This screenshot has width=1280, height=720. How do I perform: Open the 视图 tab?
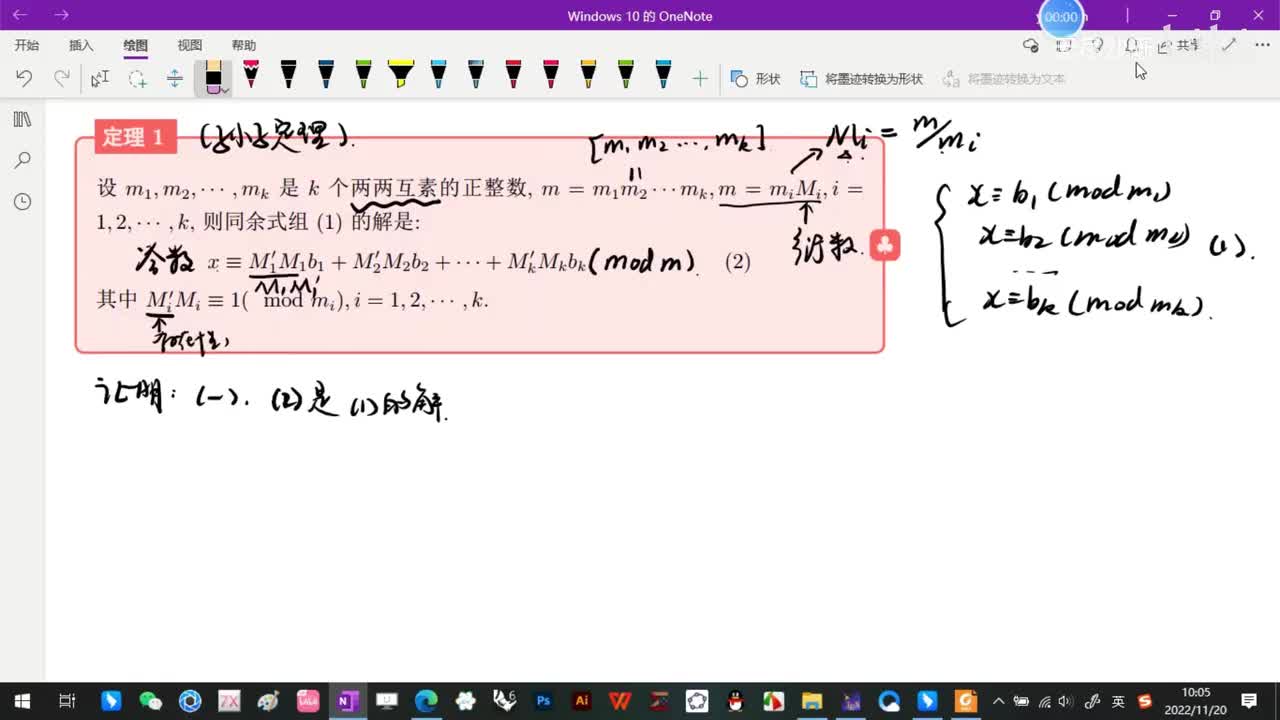189,45
